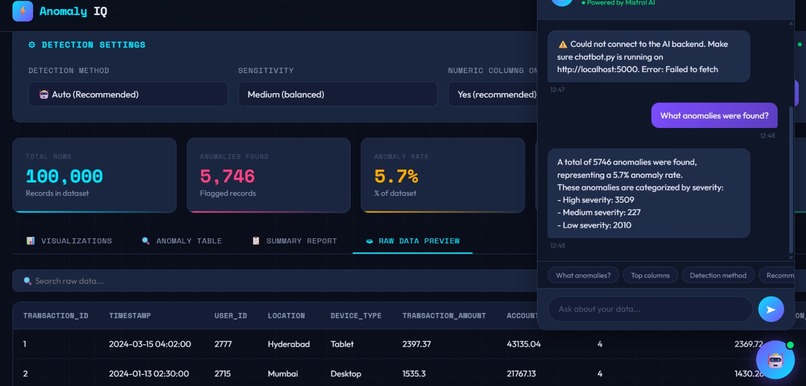
Task: Click the search magnifier icon in raw data search
Action: 28,281
